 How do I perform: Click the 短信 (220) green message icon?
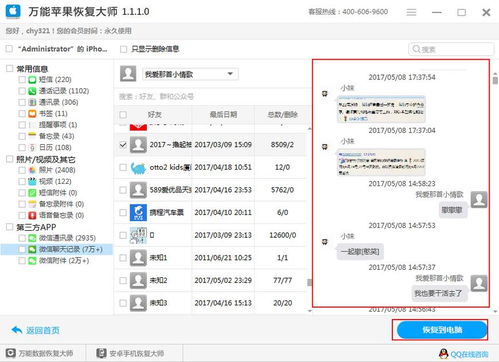pyautogui.click(x=32, y=80)
